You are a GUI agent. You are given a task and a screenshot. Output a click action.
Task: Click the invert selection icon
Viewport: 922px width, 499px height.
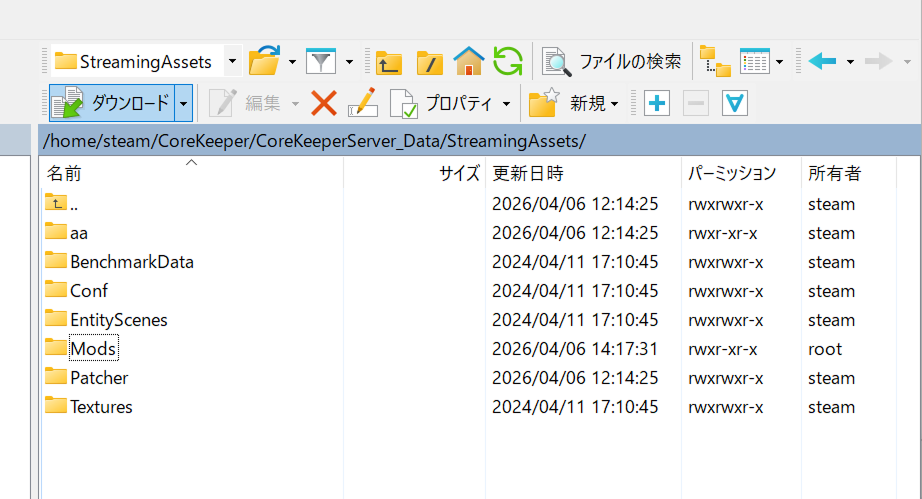pyautogui.click(x=735, y=103)
